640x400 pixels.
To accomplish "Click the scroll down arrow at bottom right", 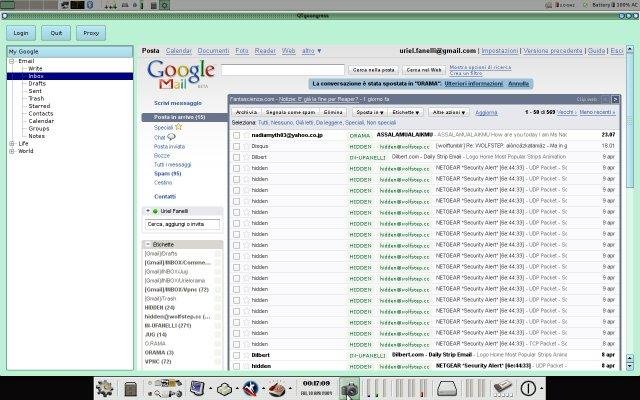I will click(x=630, y=366).
